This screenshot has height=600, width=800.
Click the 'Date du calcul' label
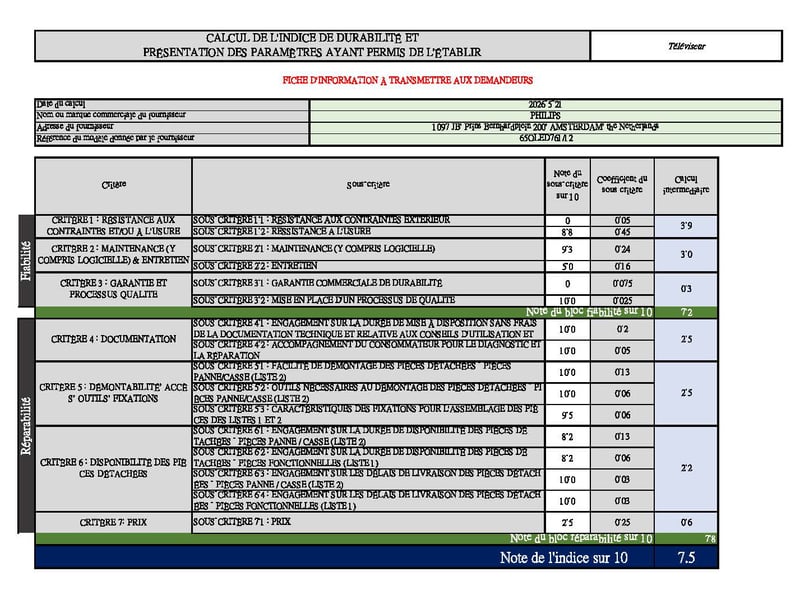[x=61, y=104]
